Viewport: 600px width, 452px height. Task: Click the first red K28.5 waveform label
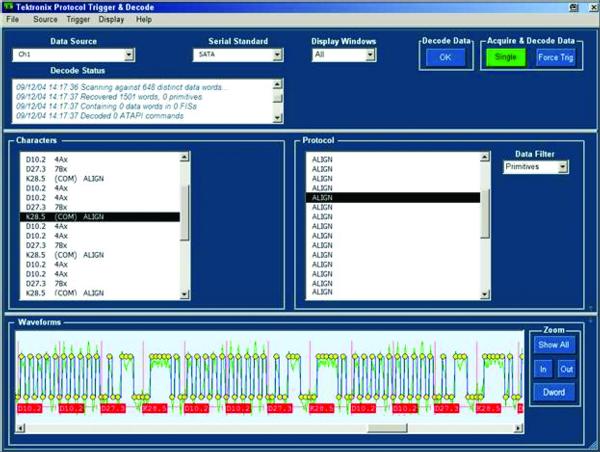click(x=155, y=409)
